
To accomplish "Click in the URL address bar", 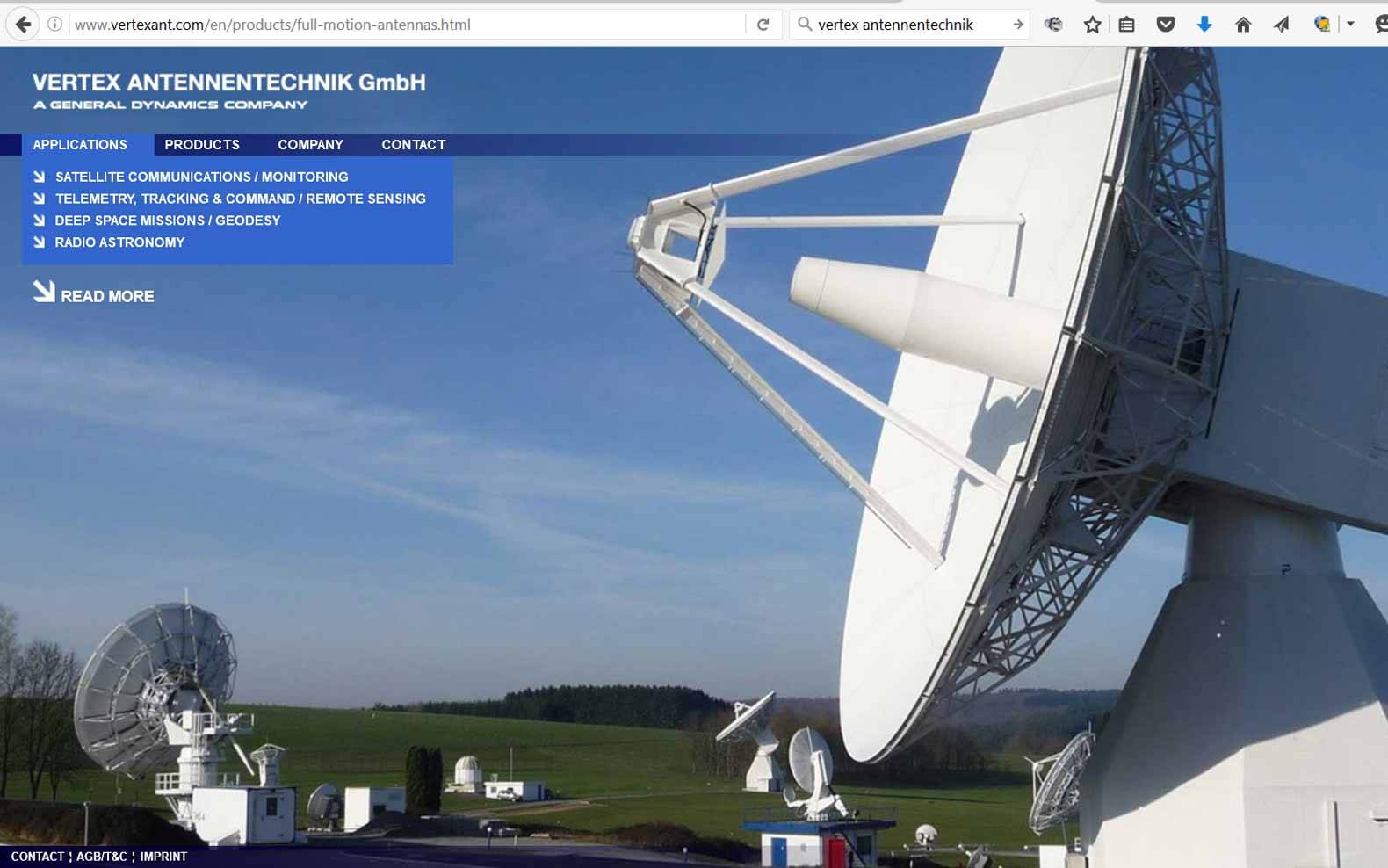I will click(395, 25).
